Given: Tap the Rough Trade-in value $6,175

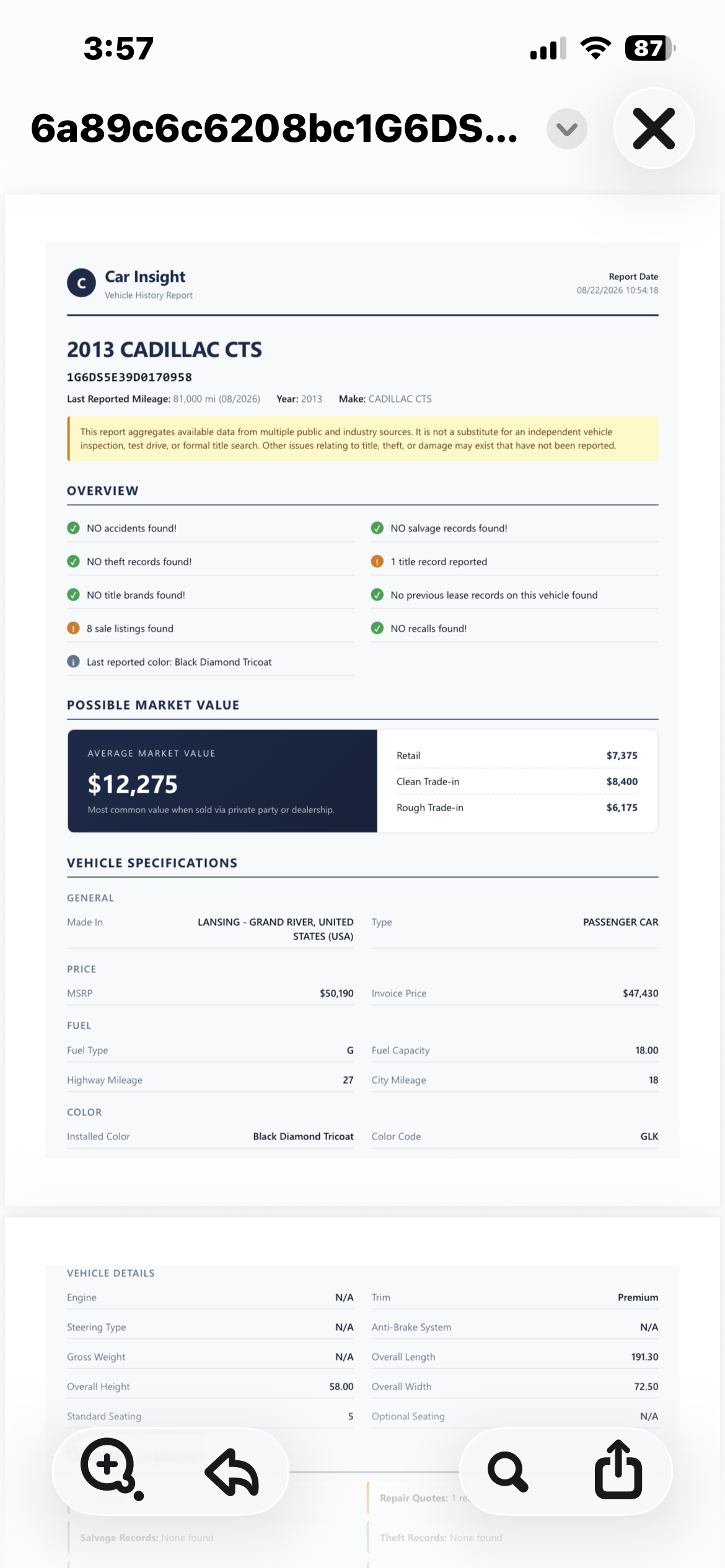Looking at the screenshot, I should click(x=622, y=808).
